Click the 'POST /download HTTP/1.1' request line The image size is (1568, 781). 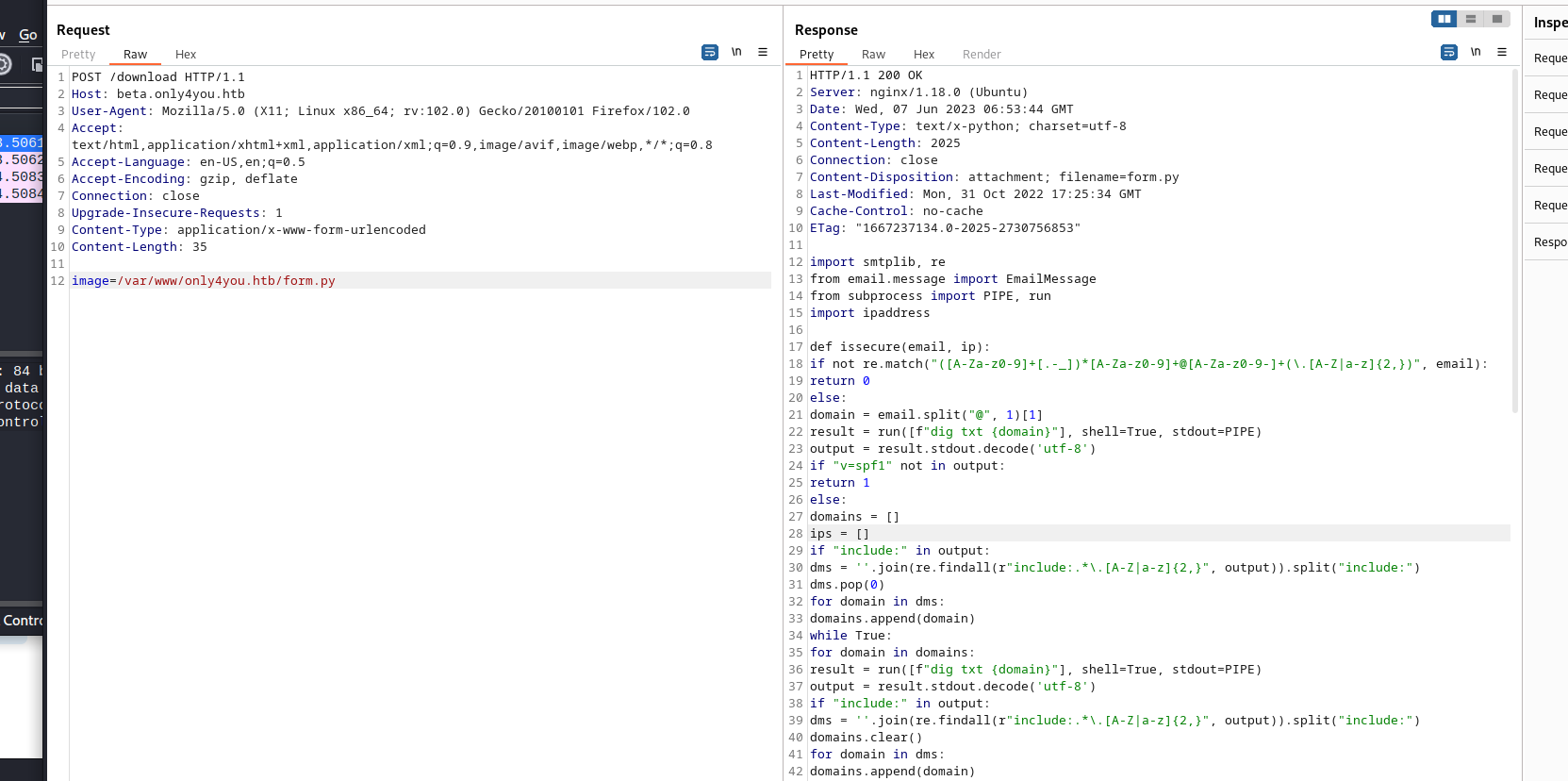[157, 77]
